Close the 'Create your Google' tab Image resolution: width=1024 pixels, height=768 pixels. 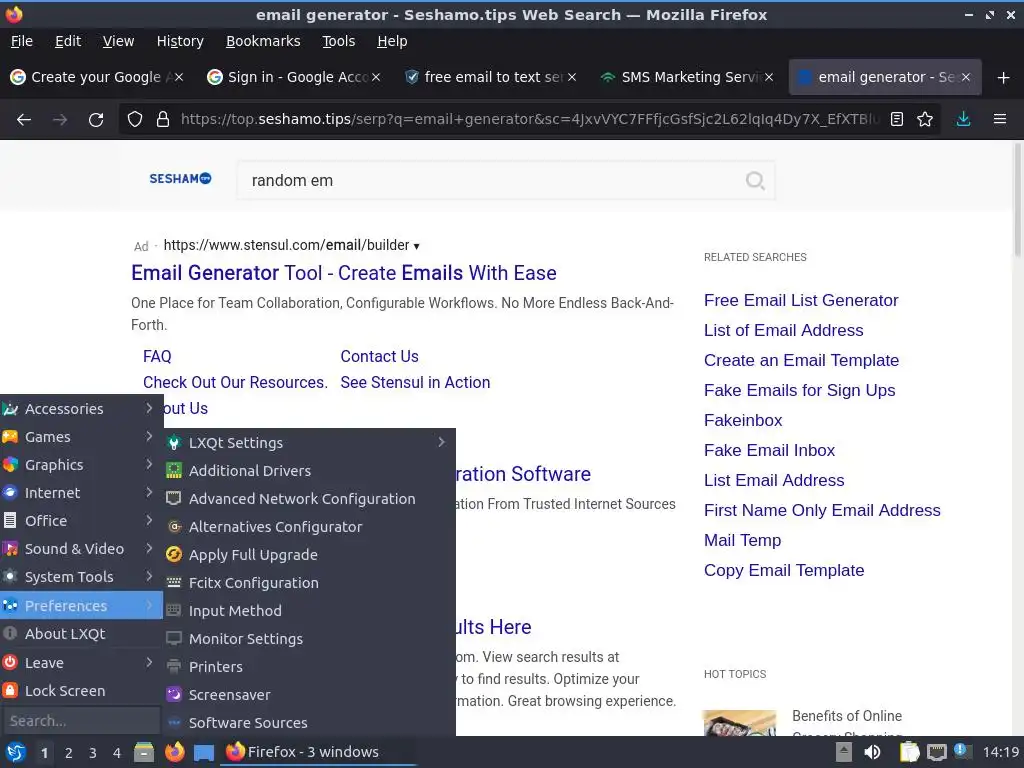click(x=179, y=77)
